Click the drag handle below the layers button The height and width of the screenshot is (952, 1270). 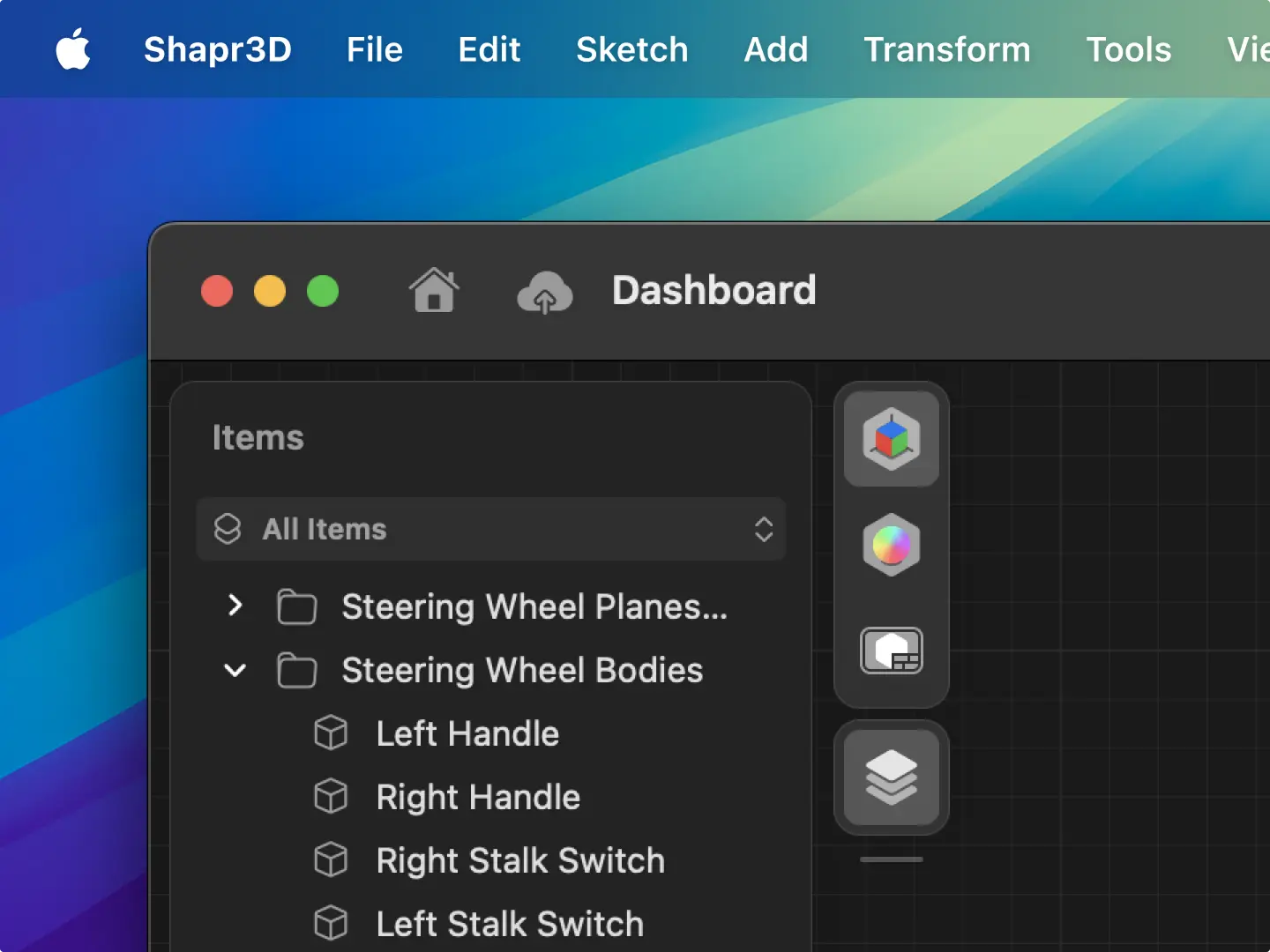892,859
